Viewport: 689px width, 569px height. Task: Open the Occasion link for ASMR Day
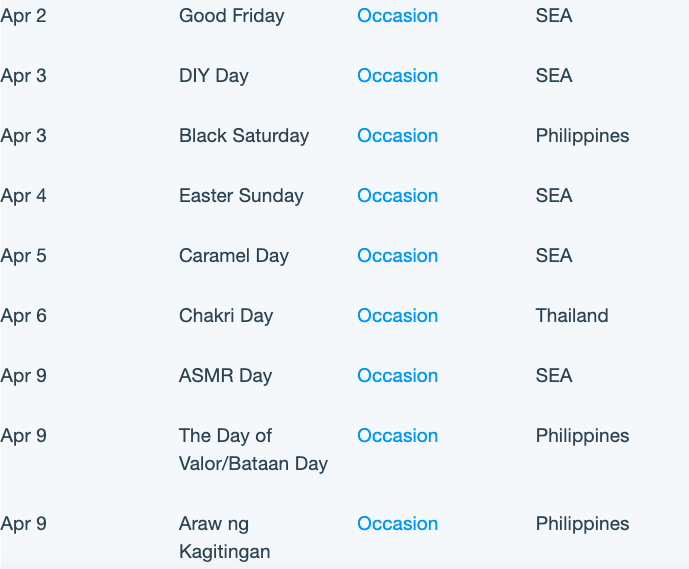tap(397, 376)
